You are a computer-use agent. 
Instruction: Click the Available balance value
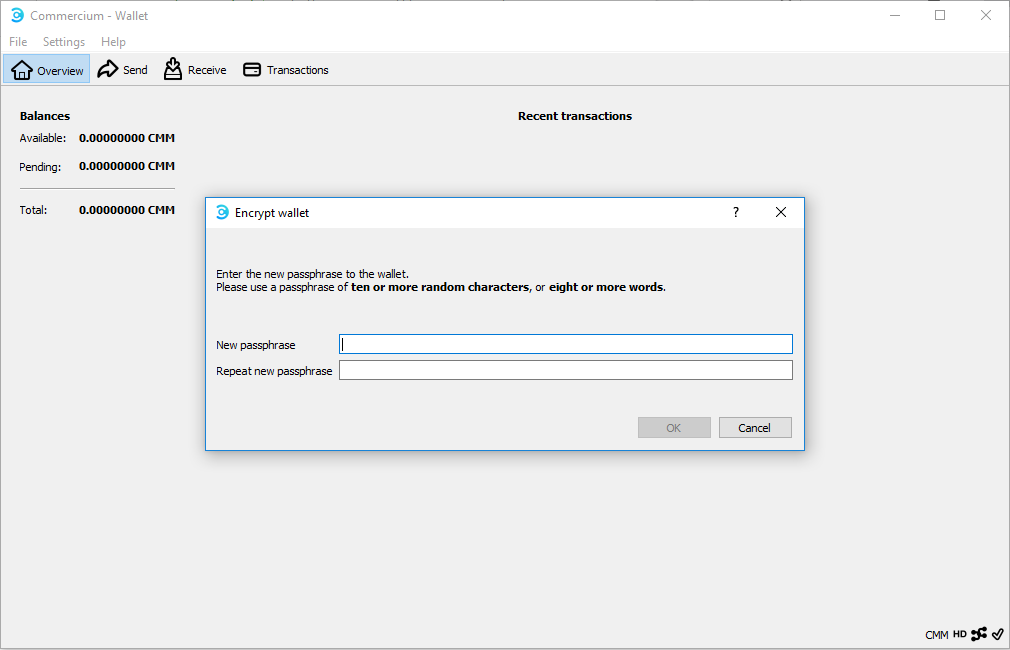pyautogui.click(x=127, y=138)
